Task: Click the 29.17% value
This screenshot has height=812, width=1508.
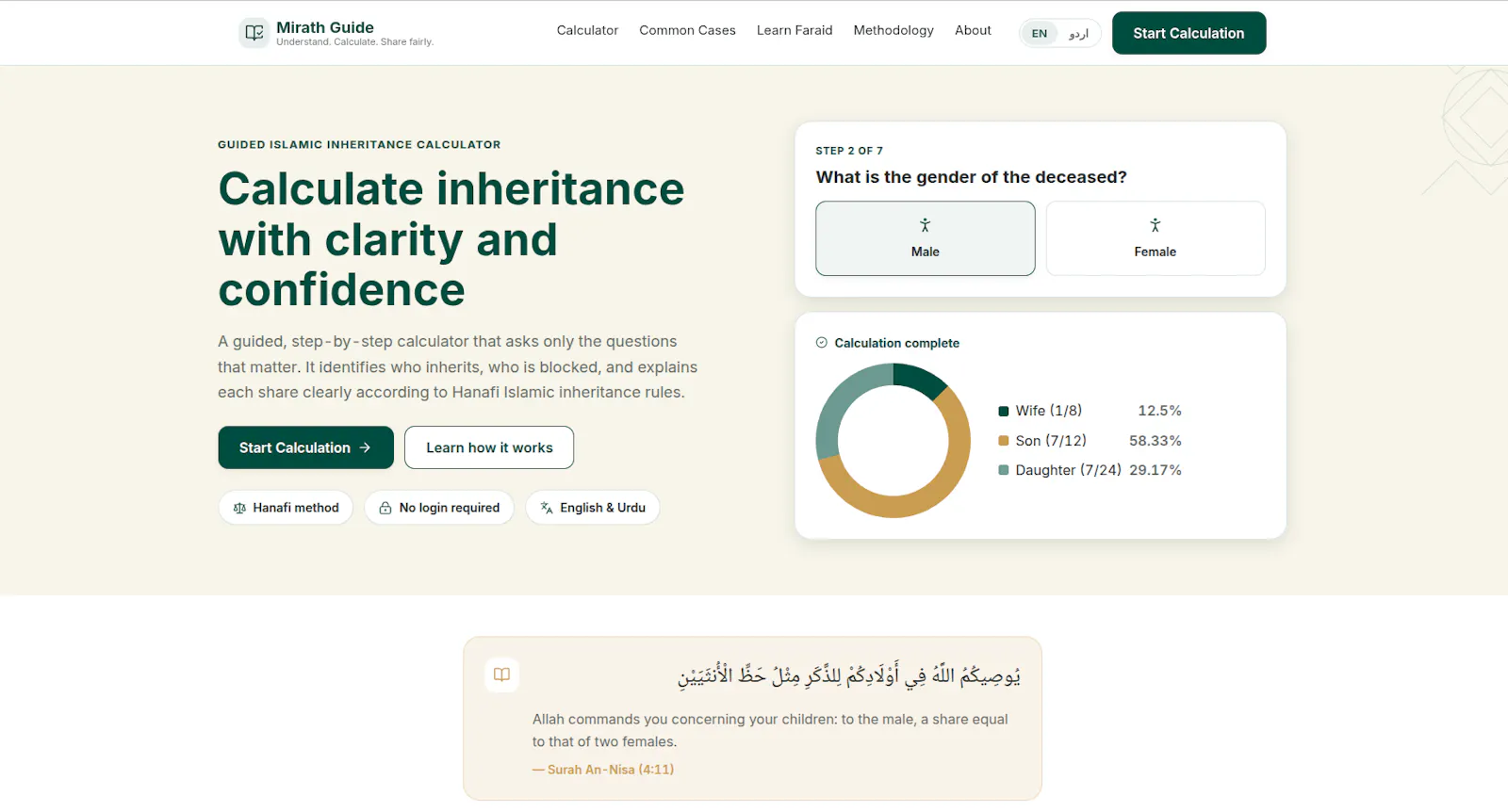Action: (1156, 470)
